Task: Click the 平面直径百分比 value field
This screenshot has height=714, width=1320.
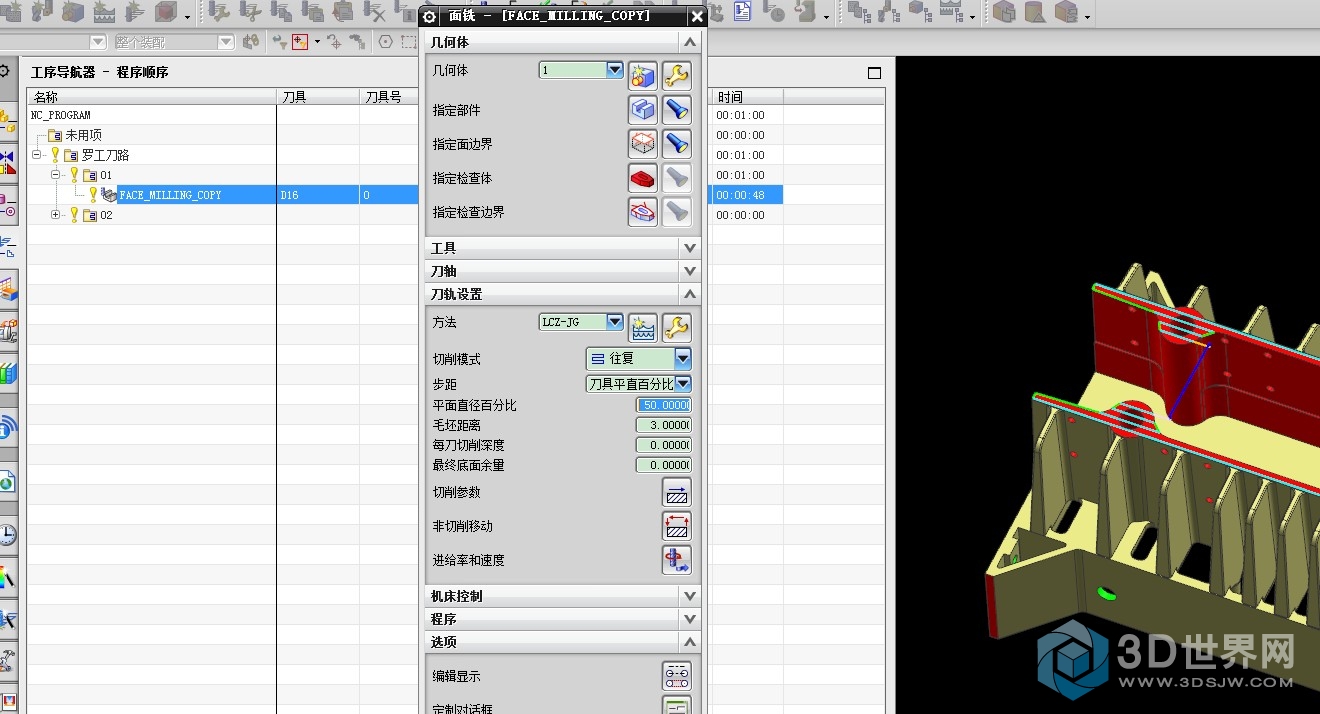Action: coord(664,405)
